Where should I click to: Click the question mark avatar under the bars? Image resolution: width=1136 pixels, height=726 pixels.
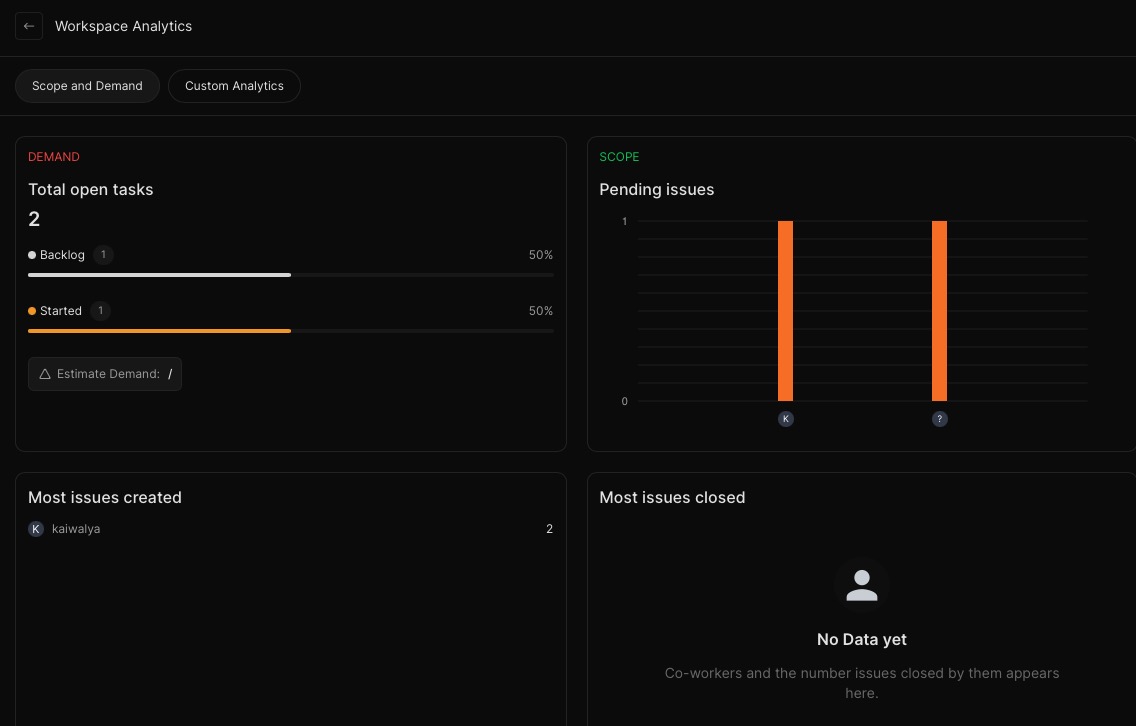click(940, 419)
